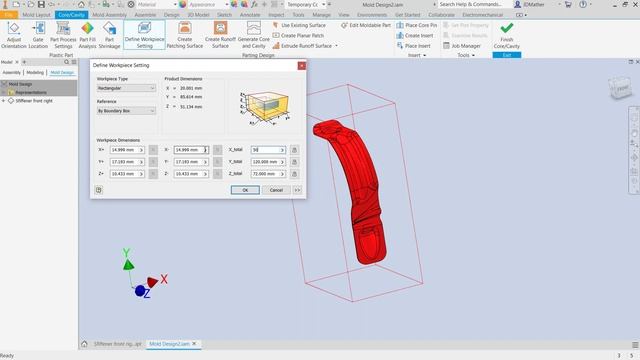
Task: Toggle the button beside Z- field
Action: 218,174
